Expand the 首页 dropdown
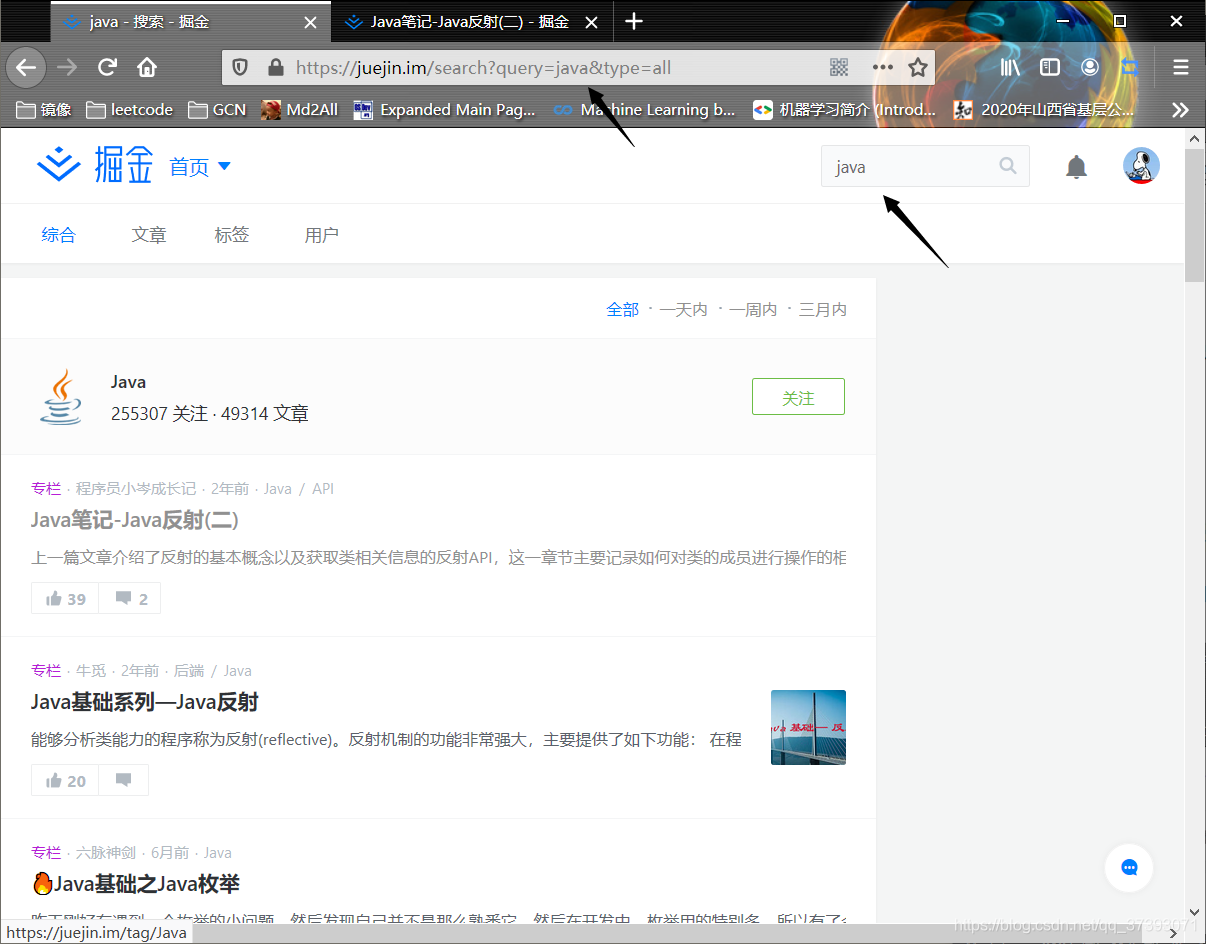This screenshot has height=944, width=1206. click(200, 167)
